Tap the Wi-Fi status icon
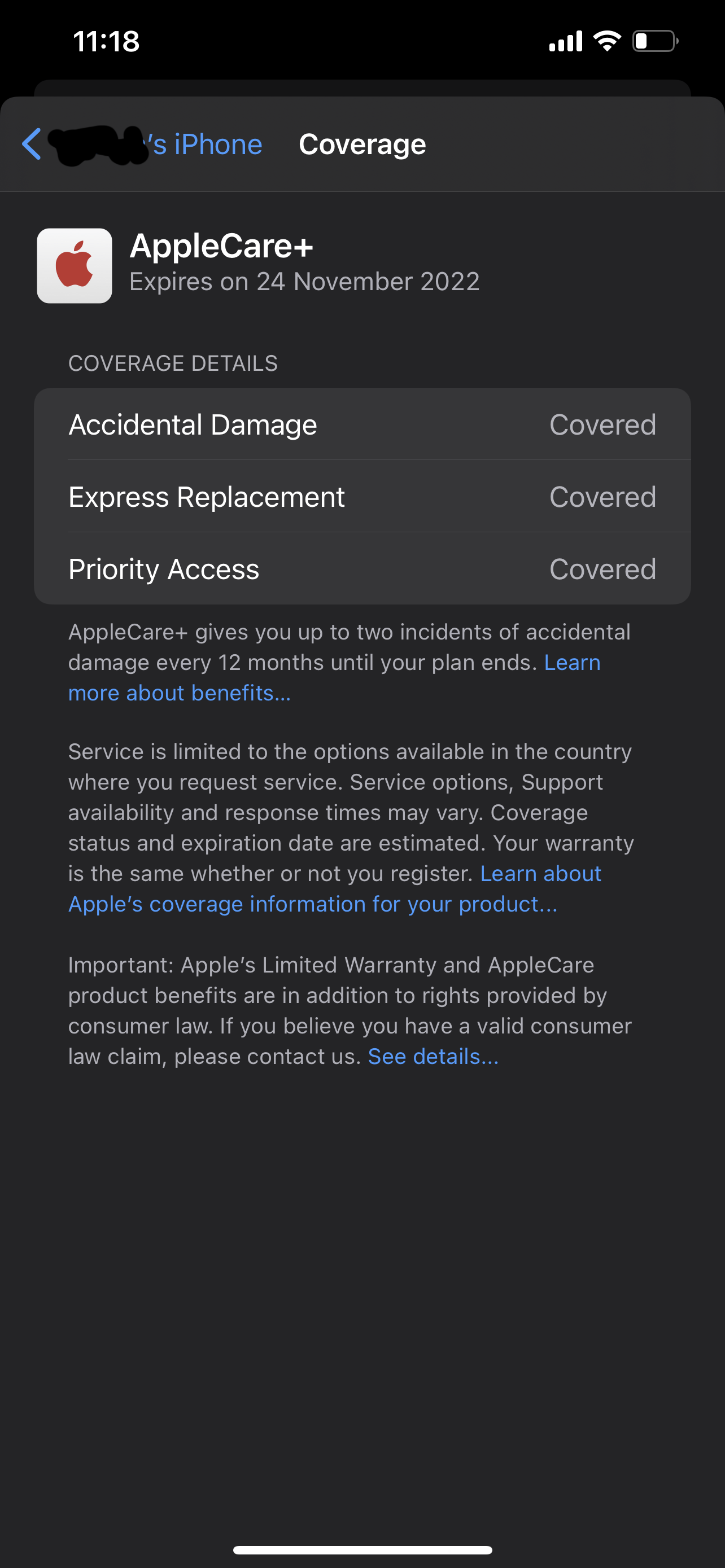 coord(606,41)
